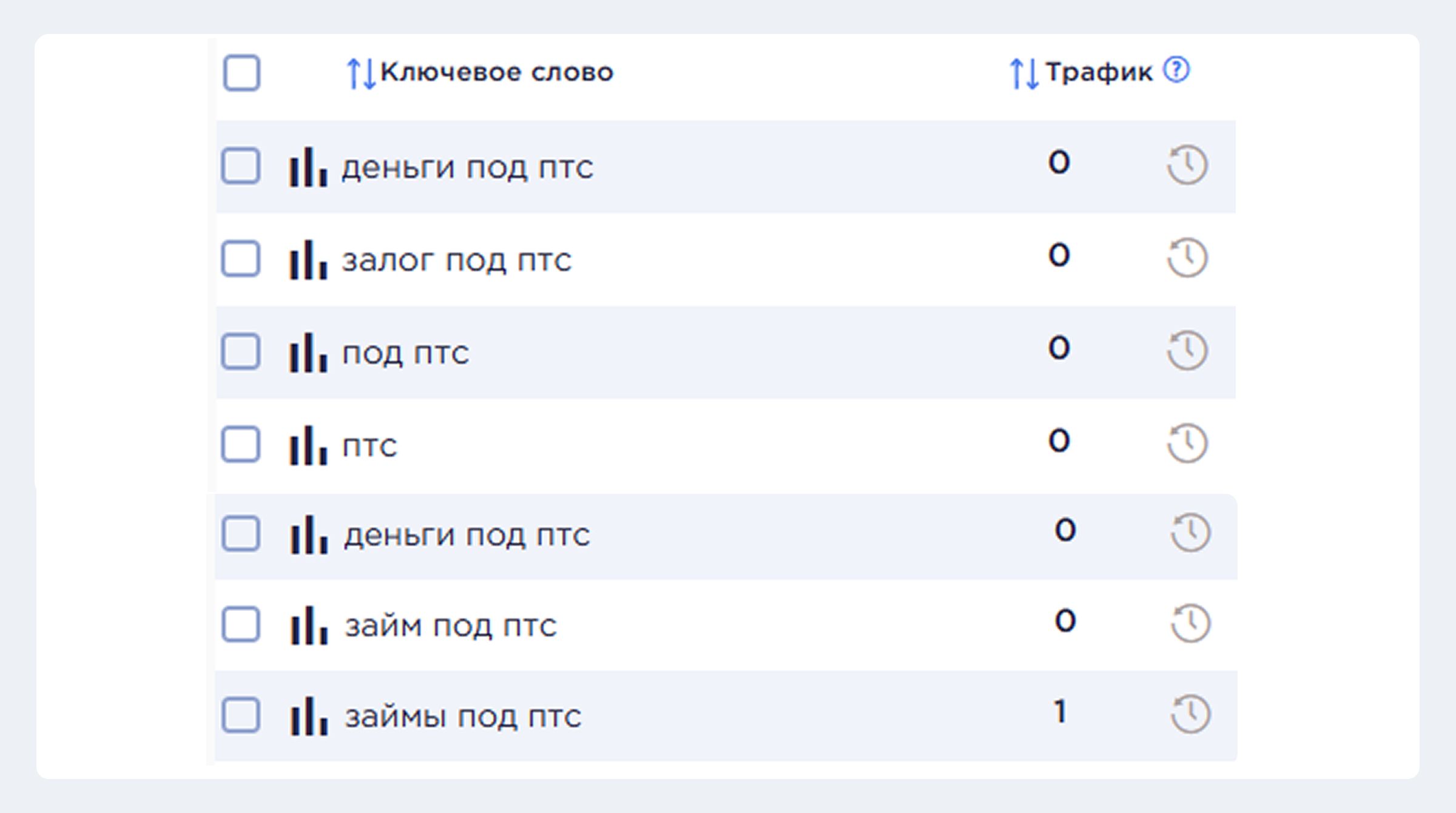The height and width of the screenshot is (813, 1456).
Task: View history icon for the lone 'птс' row
Action: 1187,444
